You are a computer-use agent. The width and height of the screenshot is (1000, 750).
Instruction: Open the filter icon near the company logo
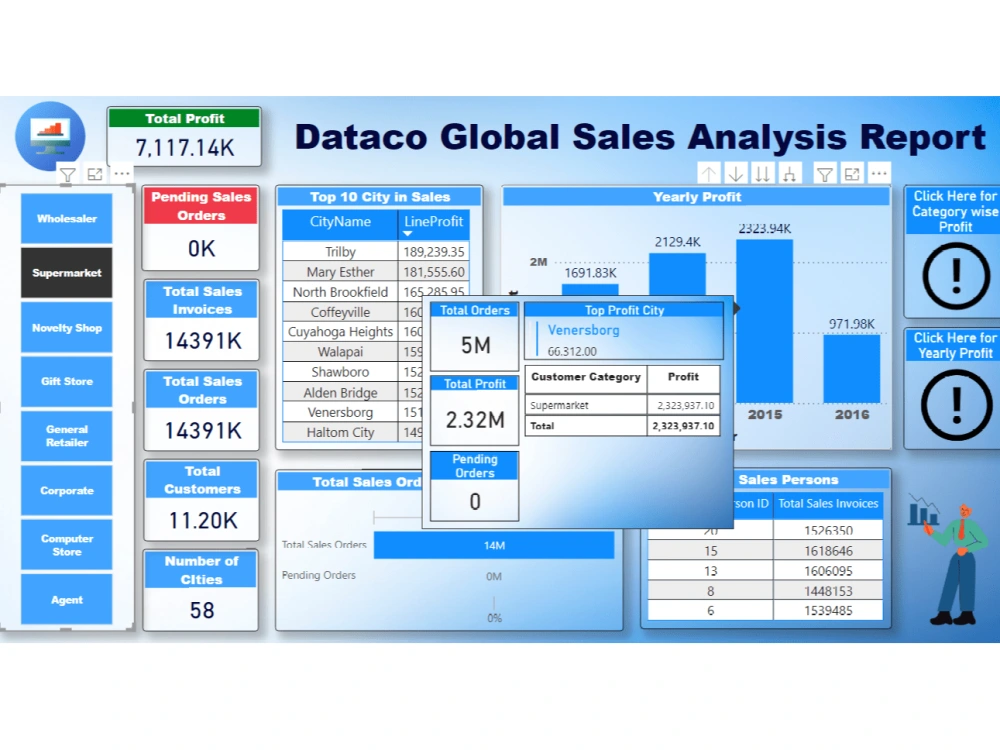pyautogui.click(x=67, y=174)
